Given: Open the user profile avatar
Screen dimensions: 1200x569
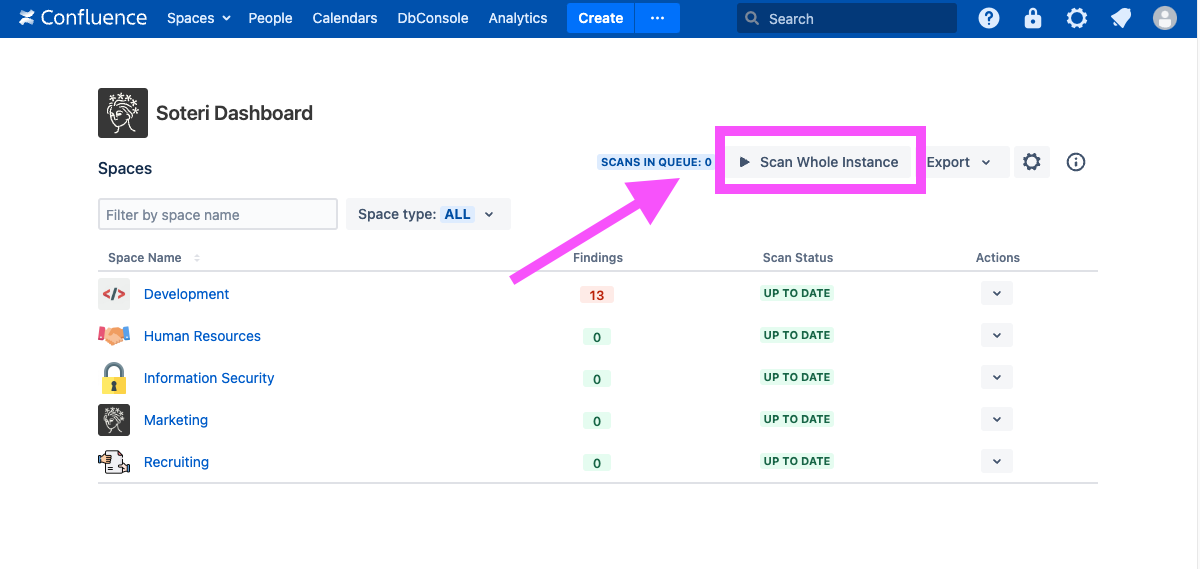Looking at the screenshot, I should [x=1165, y=18].
